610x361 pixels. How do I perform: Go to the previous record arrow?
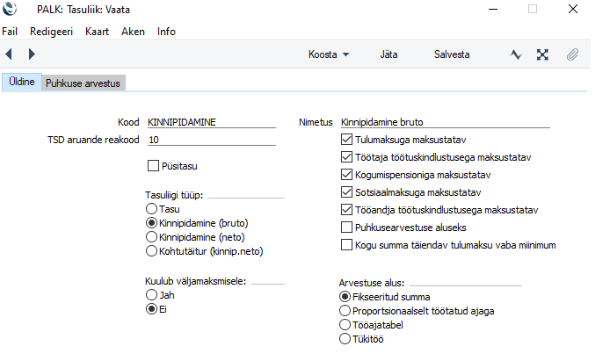(x=9, y=54)
